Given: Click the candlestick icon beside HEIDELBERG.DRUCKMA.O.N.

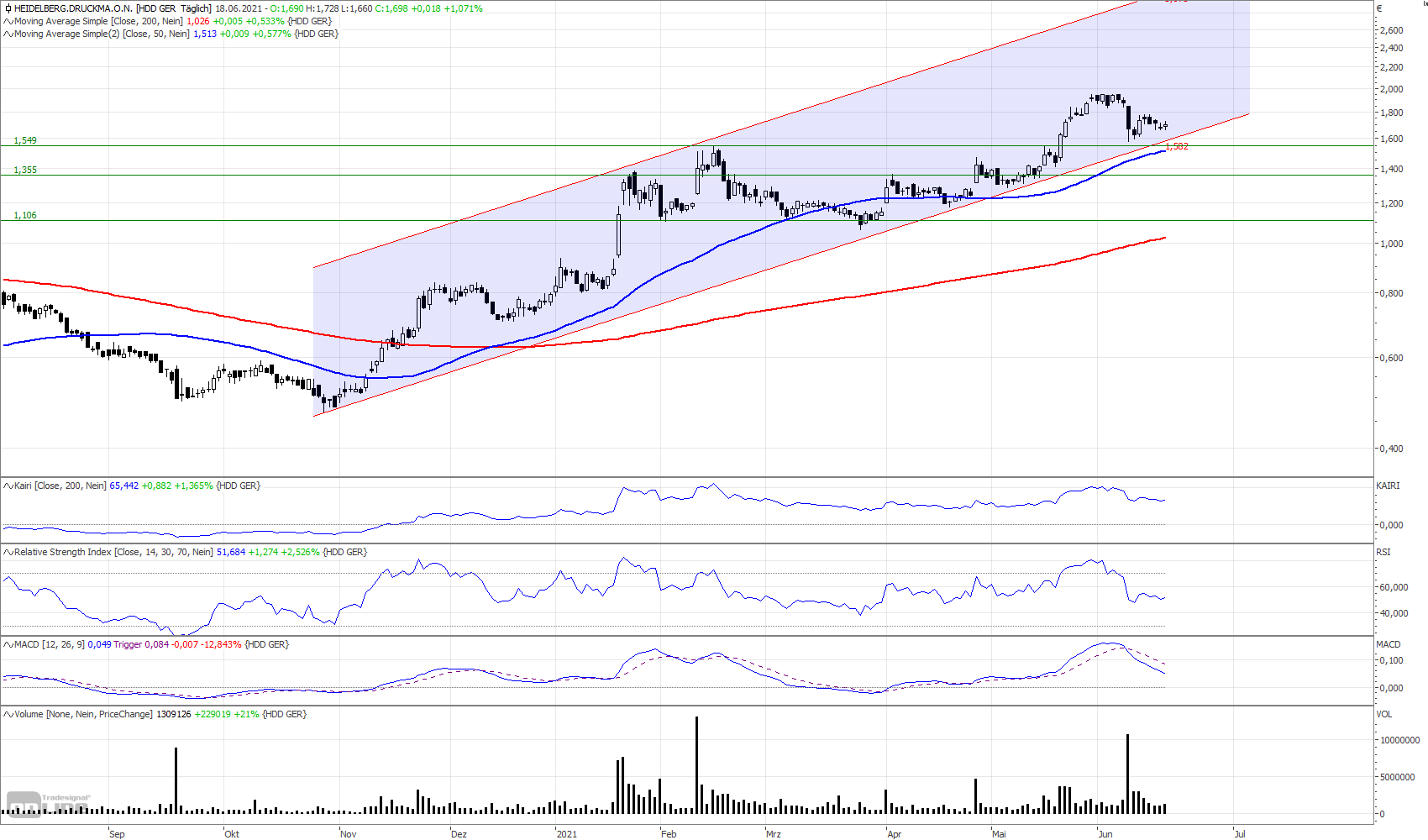Looking at the screenshot, I should tap(8, 8).
